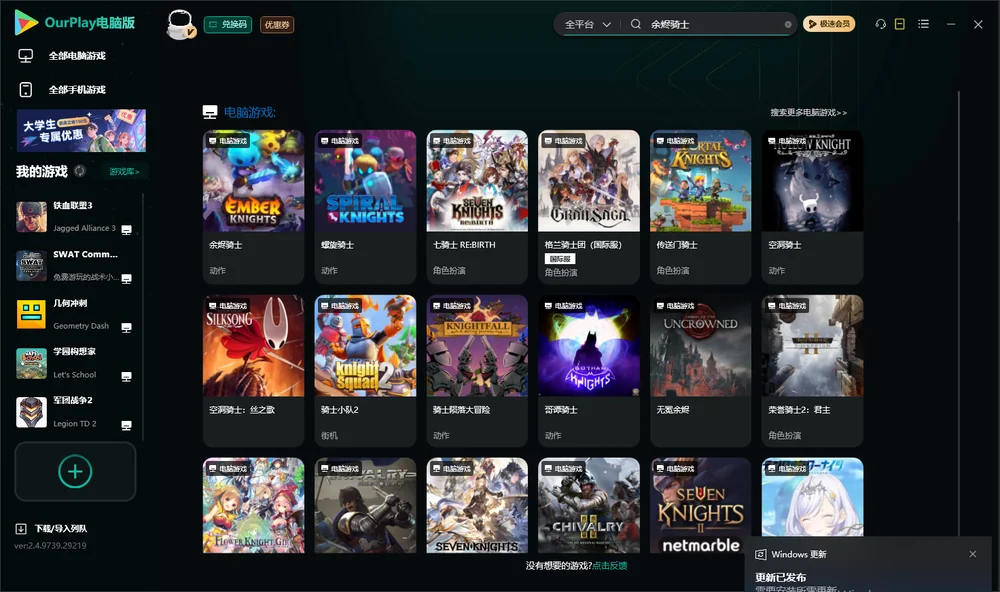Select SWAT Commander in my games list
The width and height of the screenshot is (1000, 592).
tap(75, 266)
